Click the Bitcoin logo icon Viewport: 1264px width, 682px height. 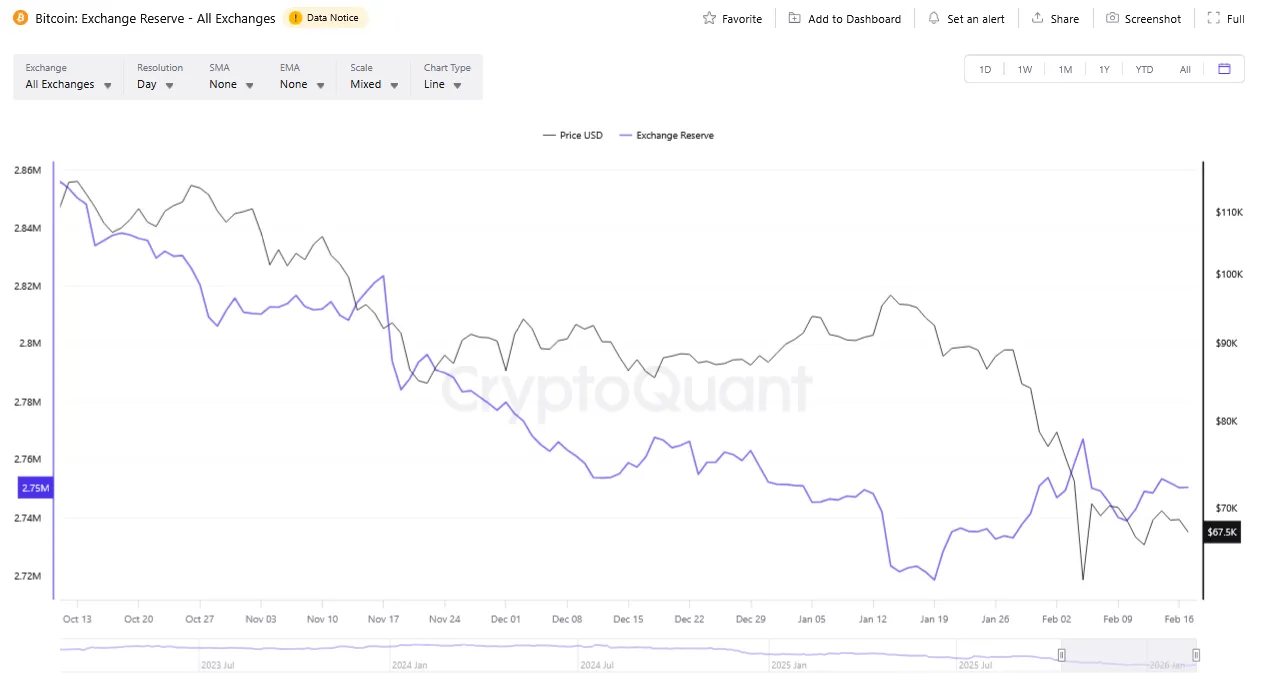tap(21, 18)
